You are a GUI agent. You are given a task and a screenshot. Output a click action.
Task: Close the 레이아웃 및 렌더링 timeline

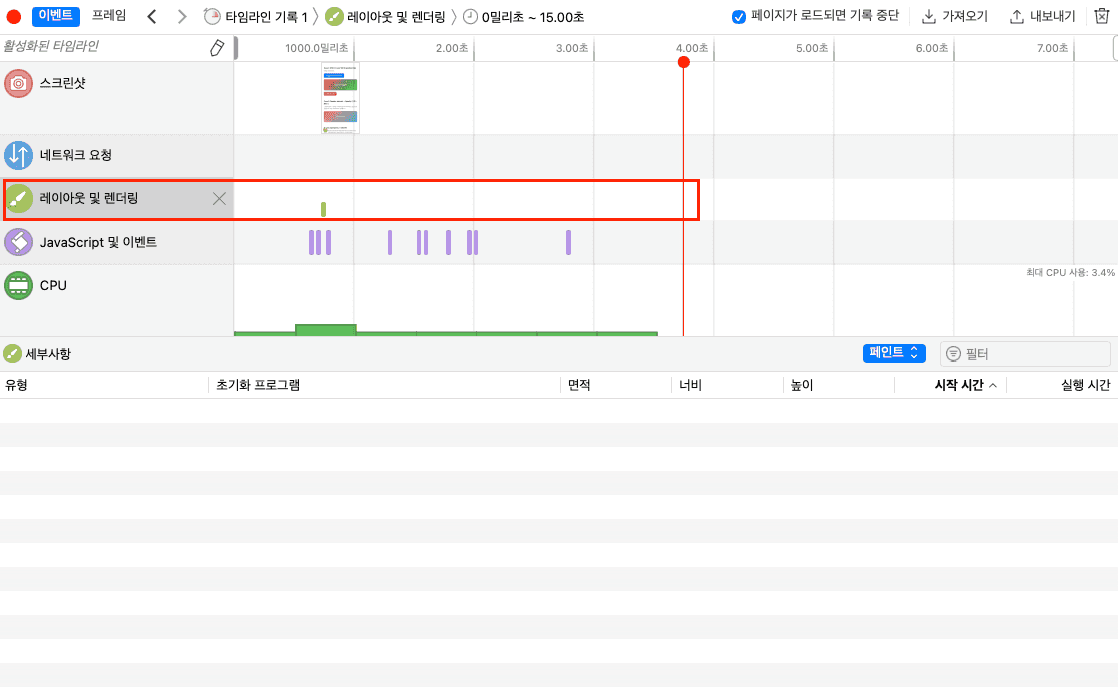pos(219,199)
